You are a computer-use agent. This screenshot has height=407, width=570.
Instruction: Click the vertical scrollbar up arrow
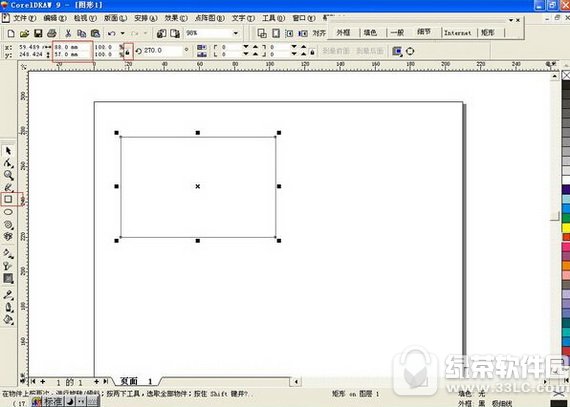554,76
